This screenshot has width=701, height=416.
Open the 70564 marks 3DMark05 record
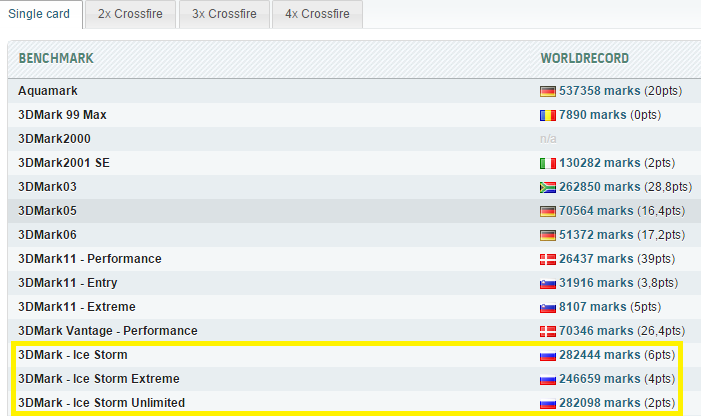click(x=595, y=211)
